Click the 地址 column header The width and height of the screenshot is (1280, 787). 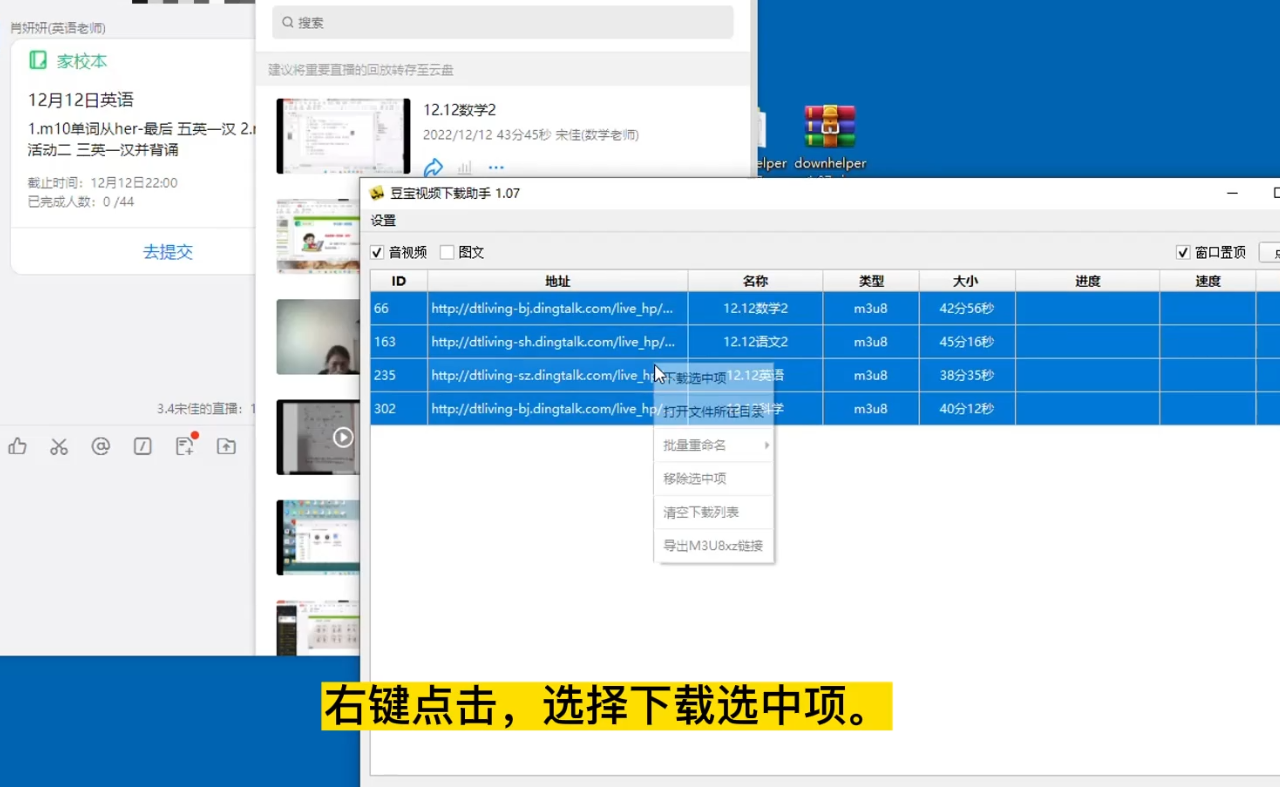[558, 281]
